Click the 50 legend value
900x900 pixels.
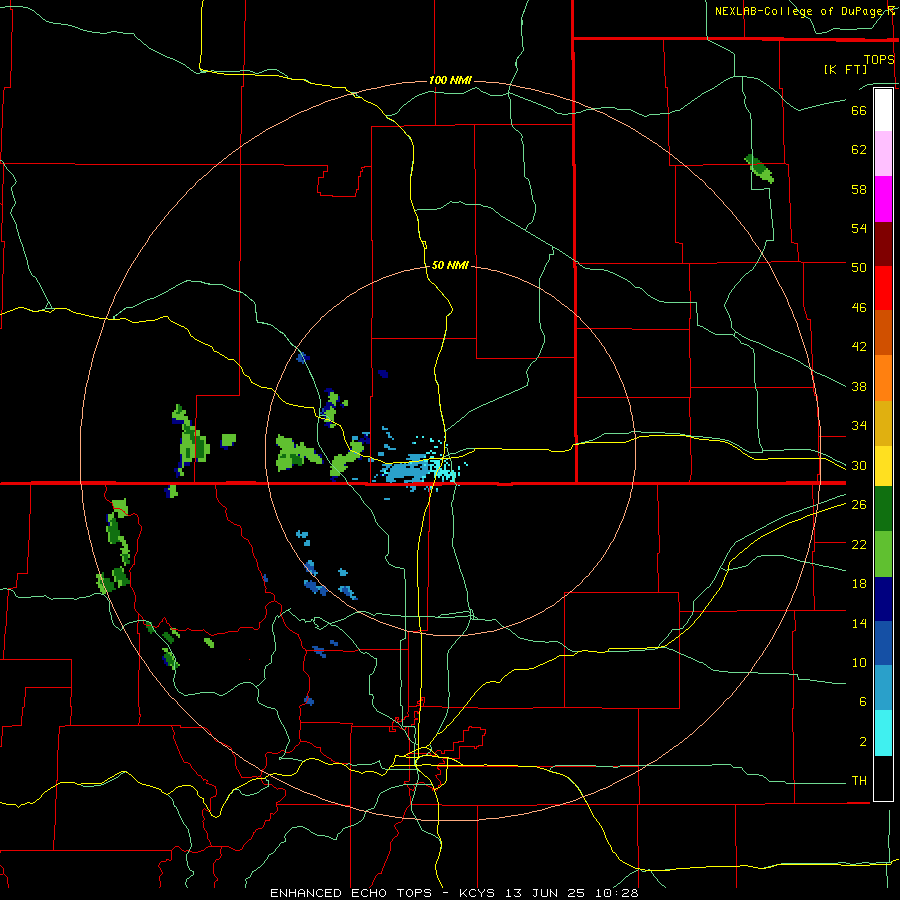point(859,268)
